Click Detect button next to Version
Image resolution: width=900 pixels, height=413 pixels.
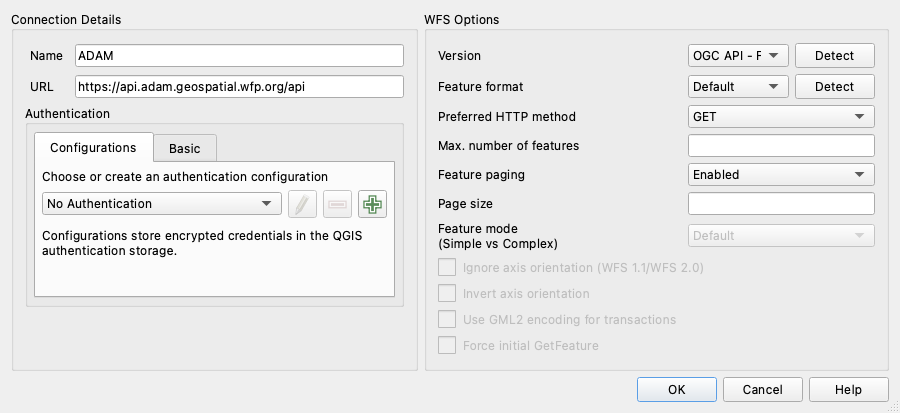point(835,56)
